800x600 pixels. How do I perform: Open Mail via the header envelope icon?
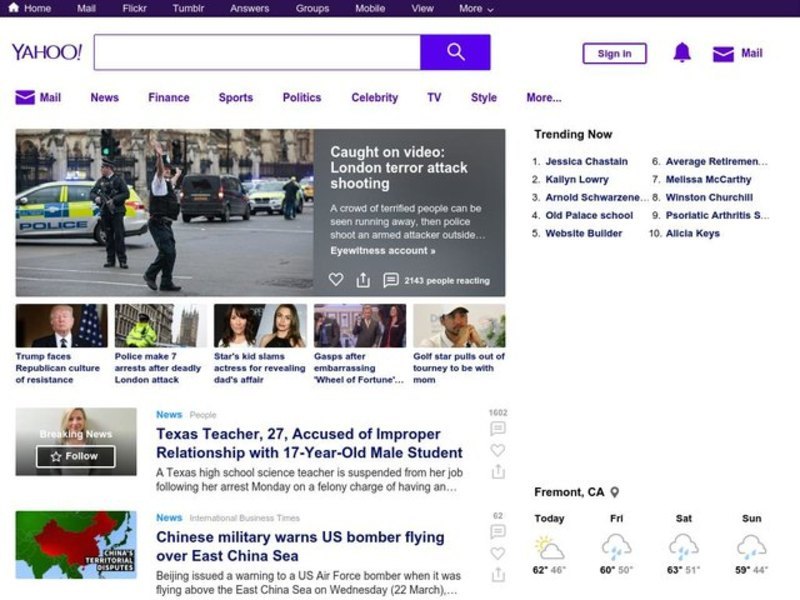click(x=723, y=54)
